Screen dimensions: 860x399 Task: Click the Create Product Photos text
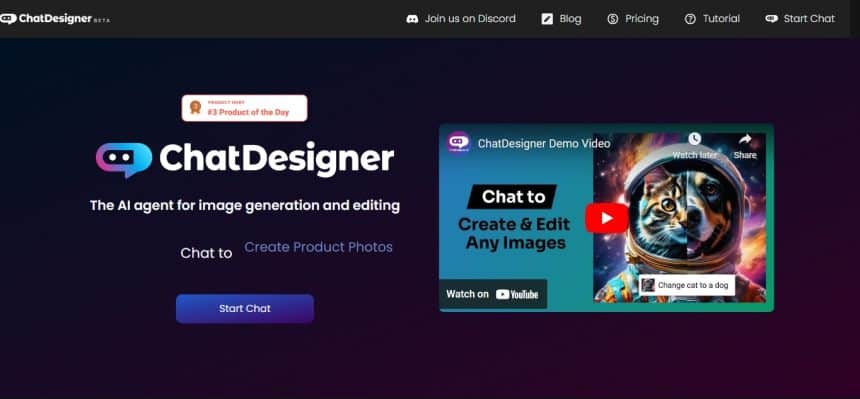click(x=318, y=248)
